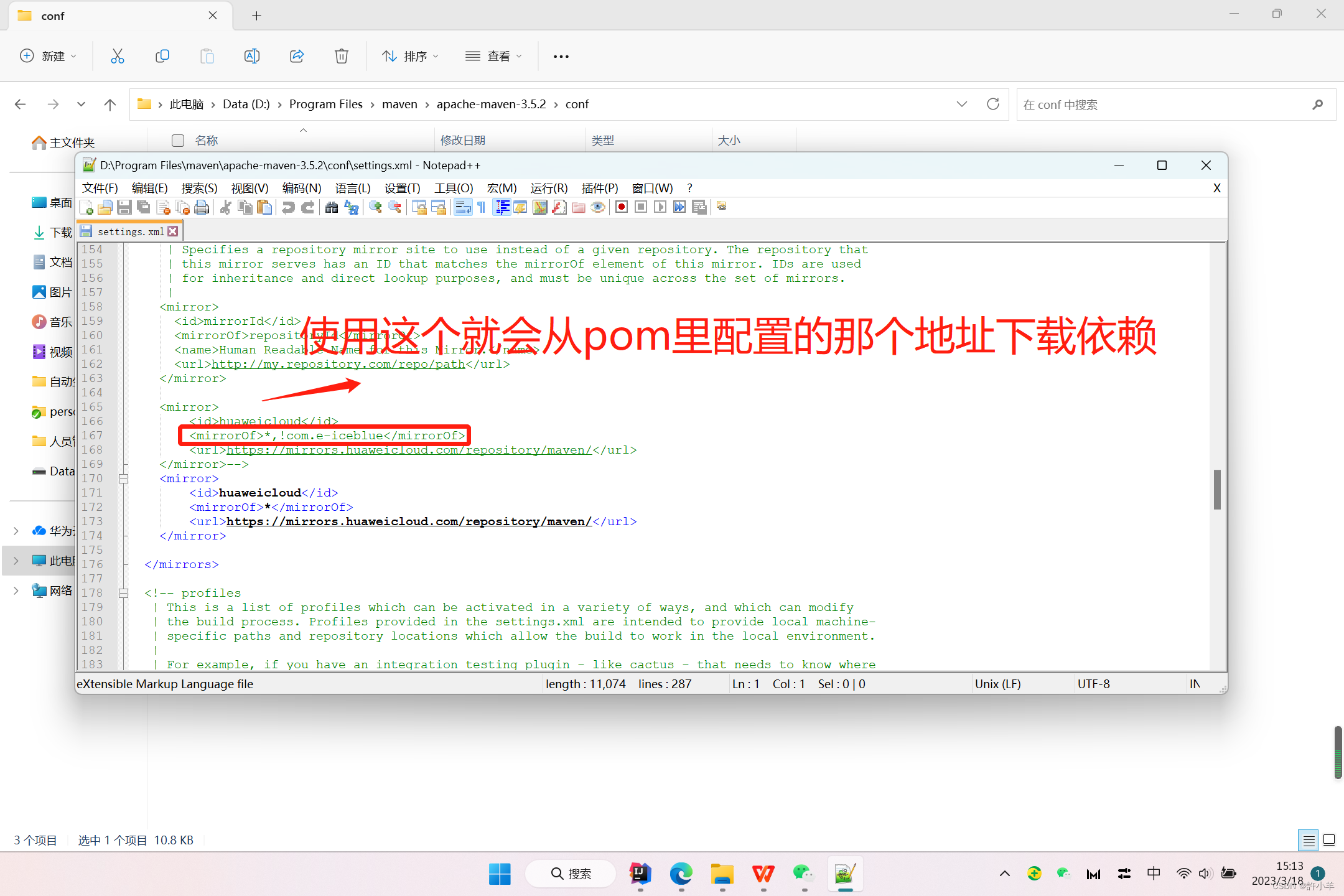Image resolution: width=1344 pixels, height=896 pixels.
Task: Click the Document Map icon in Notepad++
Action: 540,207
